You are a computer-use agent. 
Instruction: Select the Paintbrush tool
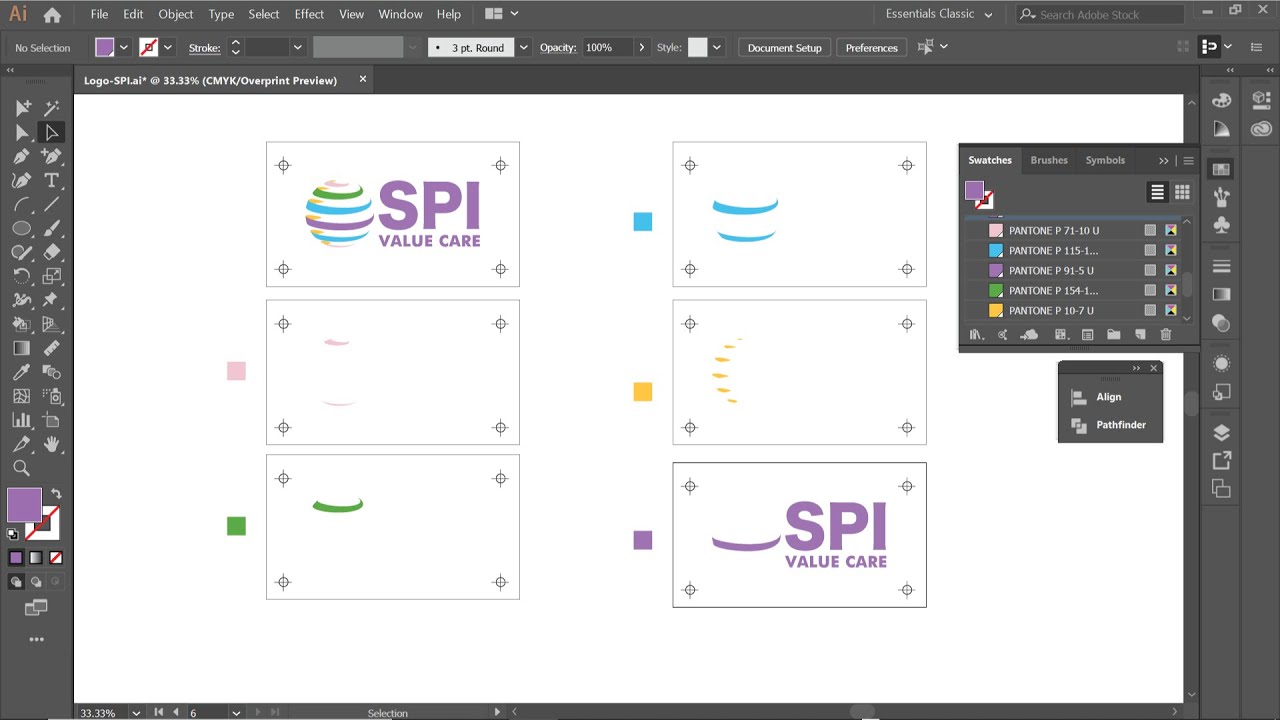51,228
